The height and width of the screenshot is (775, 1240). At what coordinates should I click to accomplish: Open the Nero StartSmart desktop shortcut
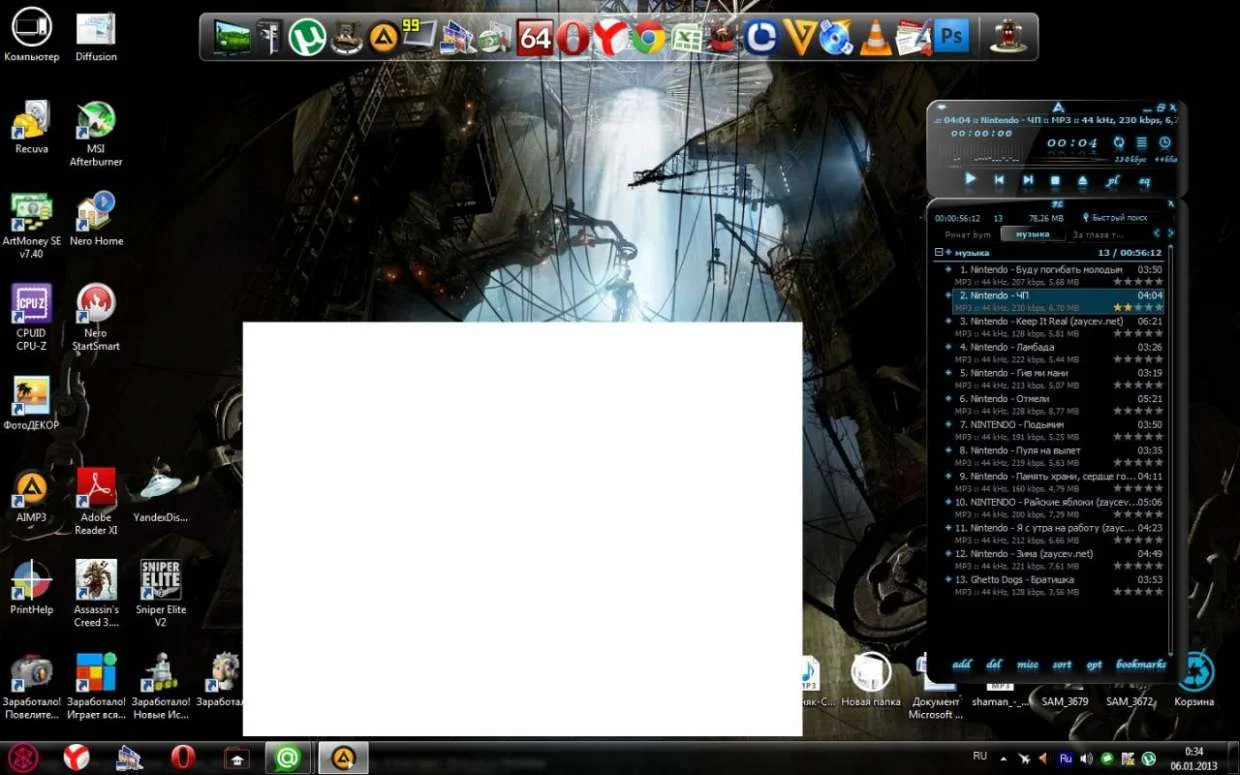(x=96, y=317)
